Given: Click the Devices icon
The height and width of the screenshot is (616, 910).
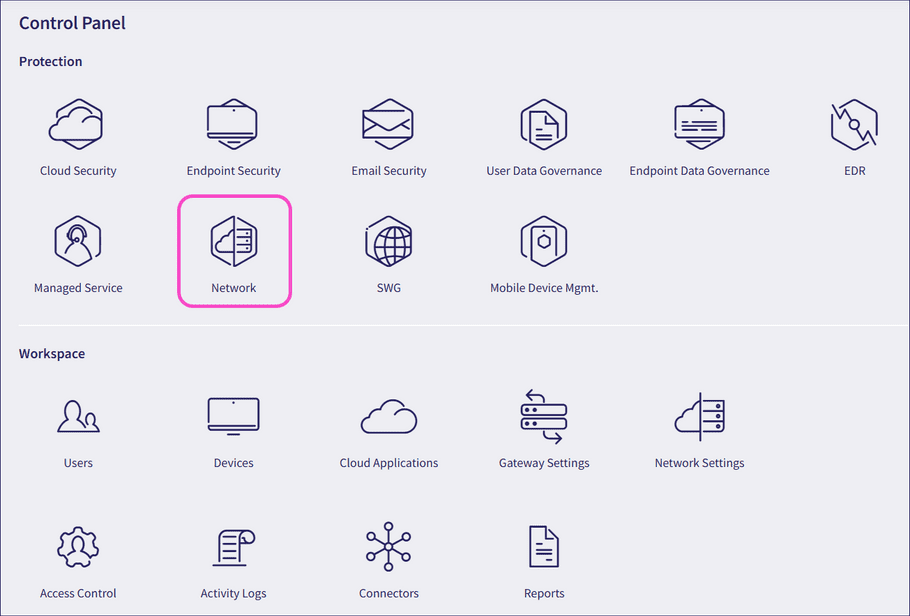Looking at the screenshot, I should point(233,415).
